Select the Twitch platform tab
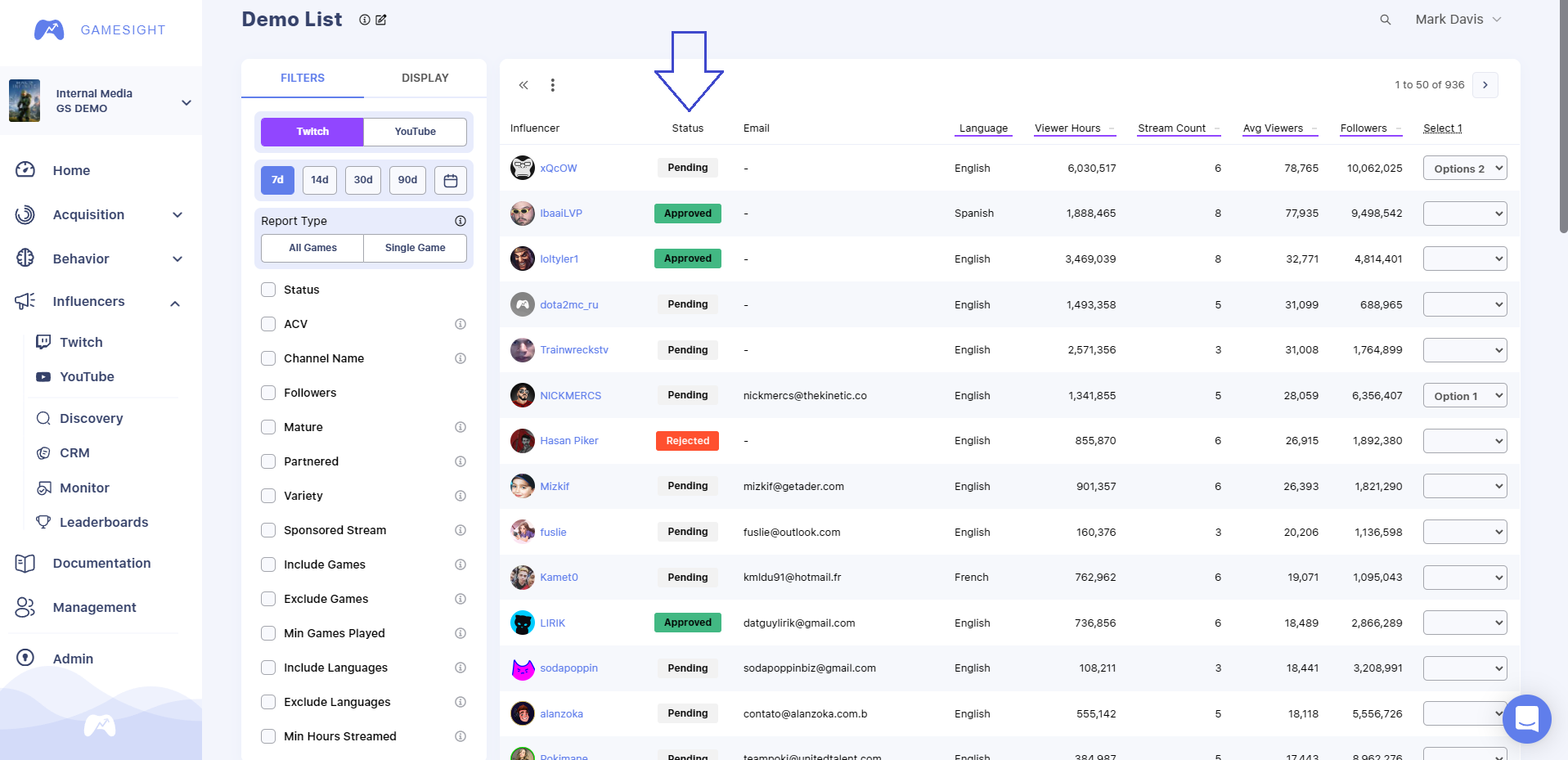Viewport: 1568px width, 760px height. click(312, 132)
